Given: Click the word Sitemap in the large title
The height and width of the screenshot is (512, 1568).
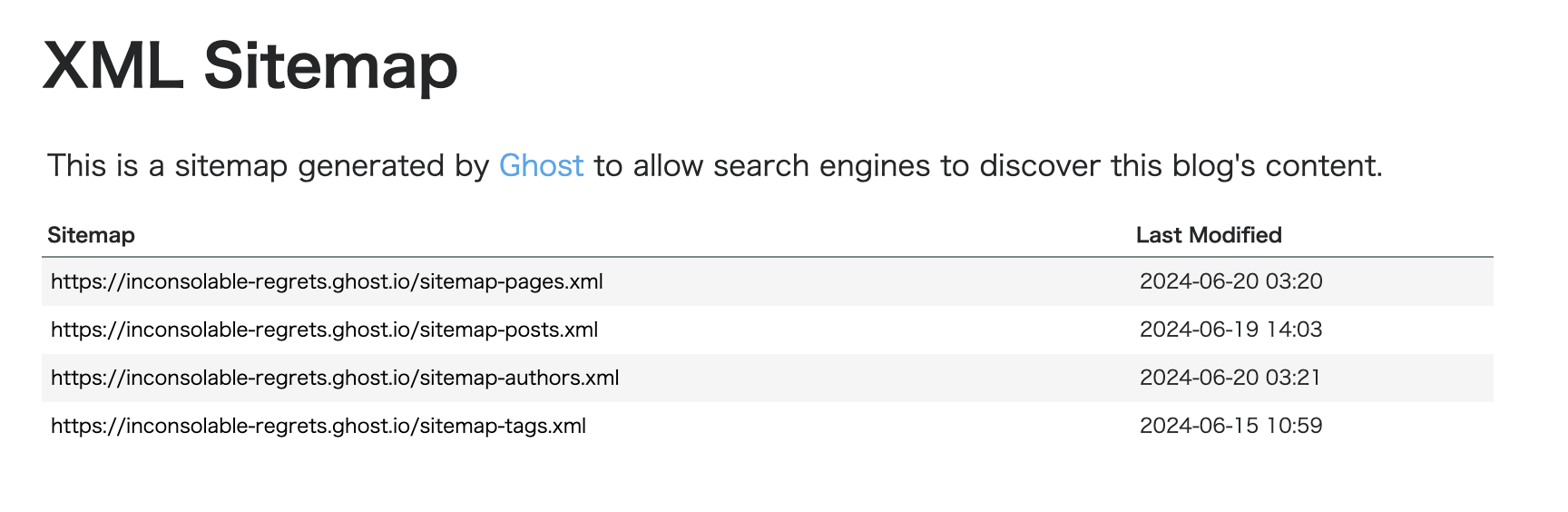Looking at the screenshot, I should 331,67.
